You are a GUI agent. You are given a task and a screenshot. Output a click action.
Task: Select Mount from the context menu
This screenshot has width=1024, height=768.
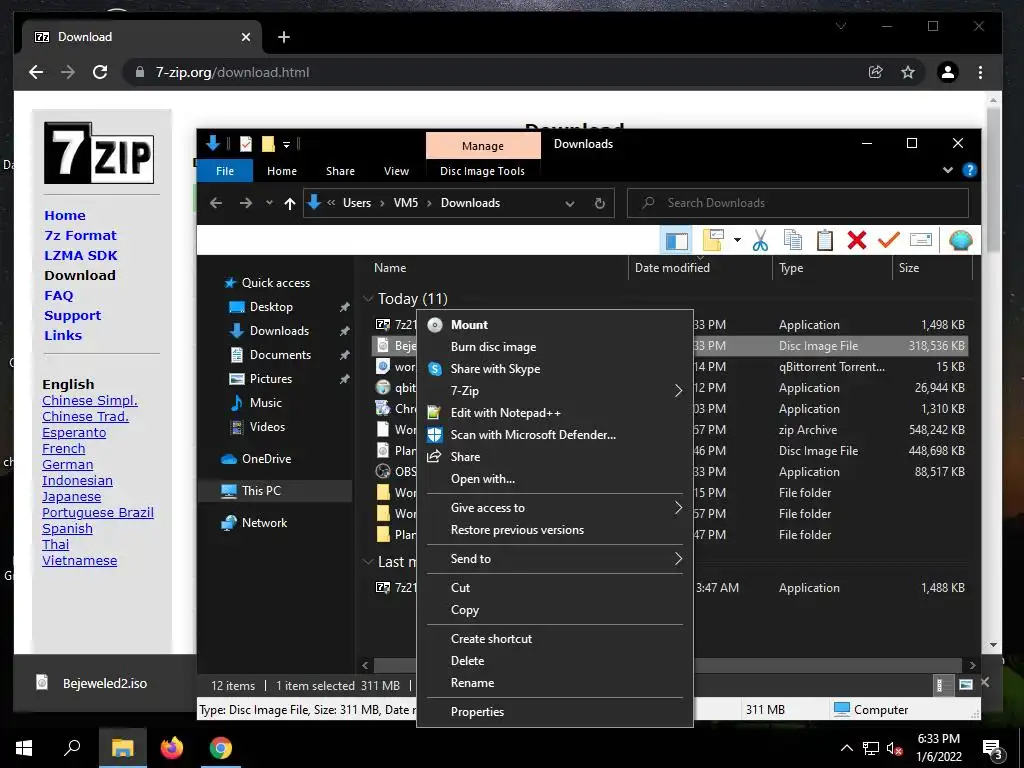pyautogui.click(x=555, y=325)
